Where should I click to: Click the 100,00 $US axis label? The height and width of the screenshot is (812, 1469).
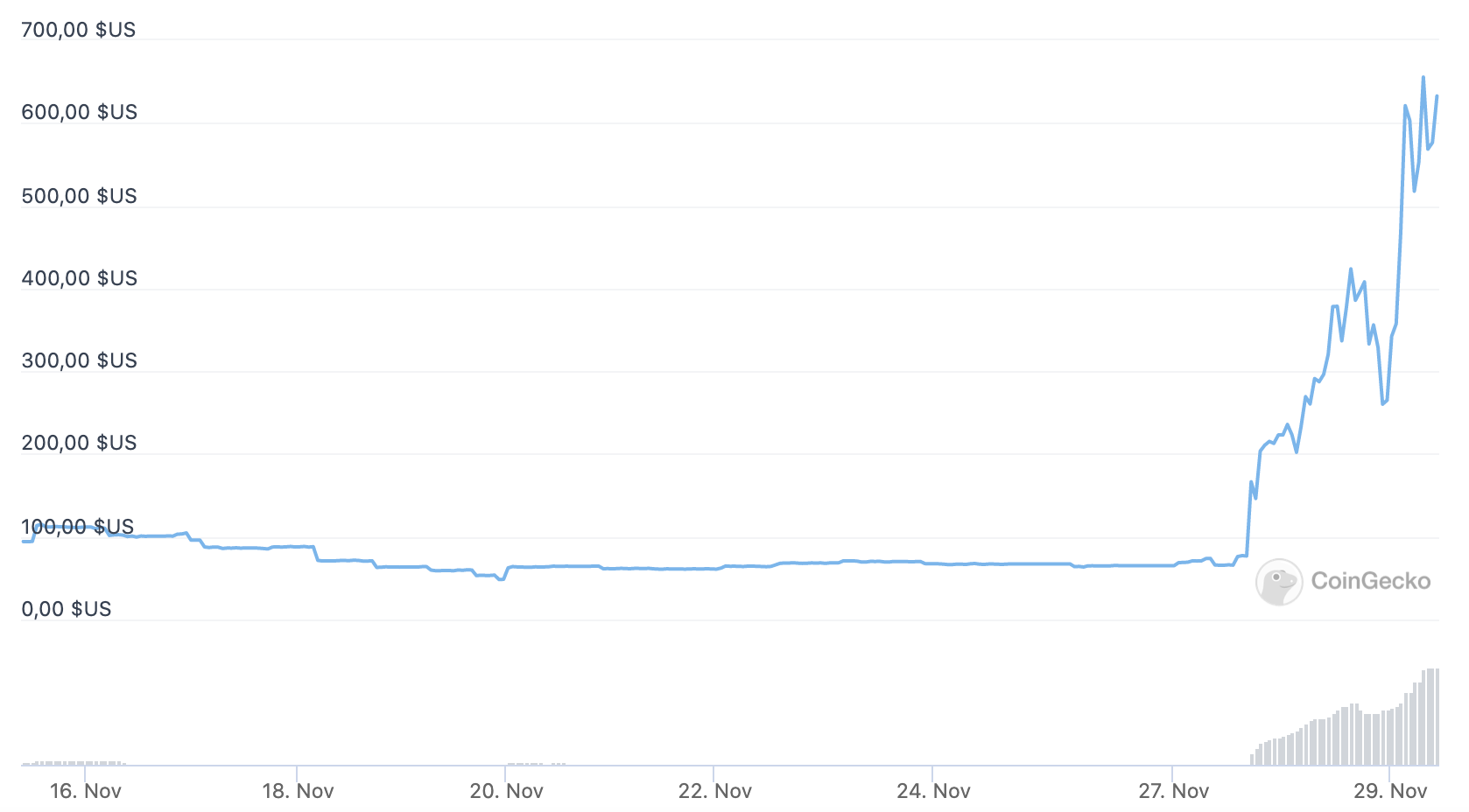click(78, 527)
